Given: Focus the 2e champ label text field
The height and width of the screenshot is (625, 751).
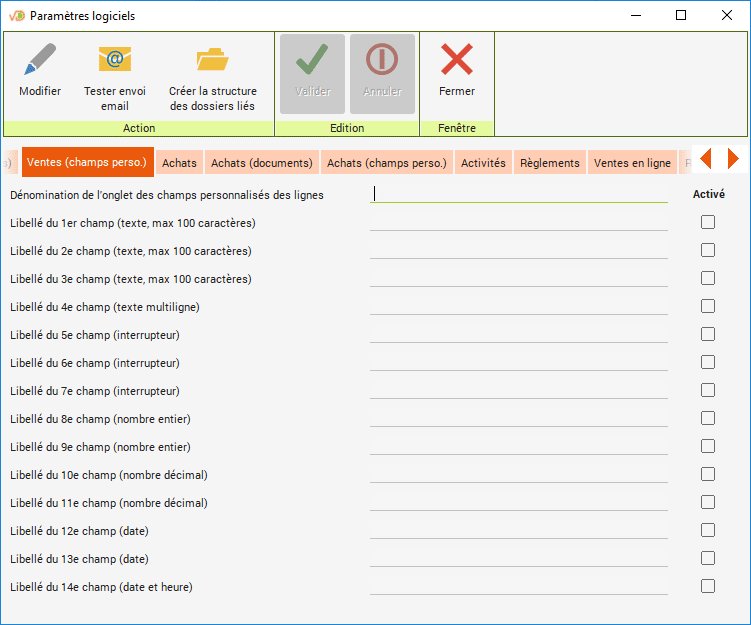Looking at the screenshot, I should click(x=518, y=250).
